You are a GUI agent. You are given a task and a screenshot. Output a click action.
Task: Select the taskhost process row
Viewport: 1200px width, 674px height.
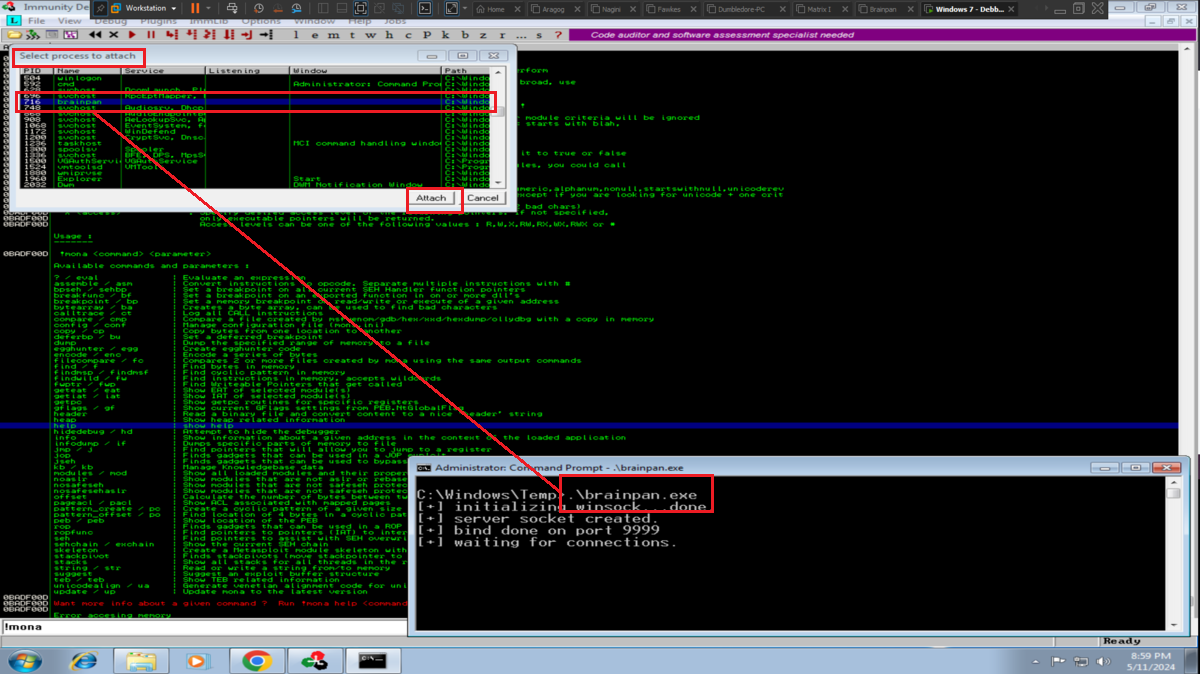[x=256, y=143]
